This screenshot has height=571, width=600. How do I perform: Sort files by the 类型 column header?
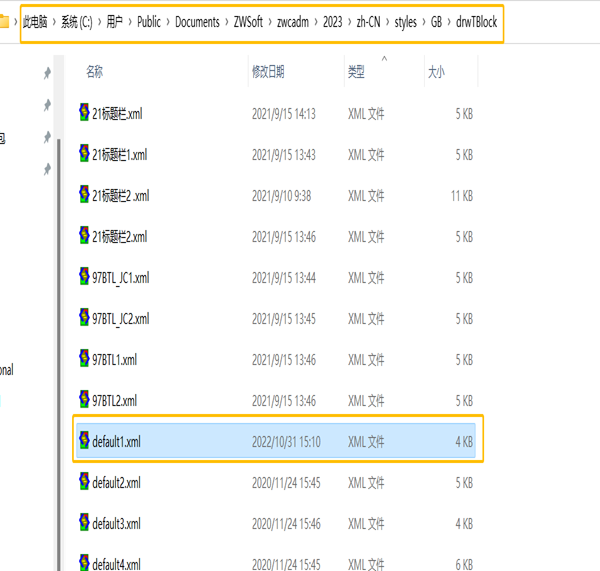[x=356, y=72]
